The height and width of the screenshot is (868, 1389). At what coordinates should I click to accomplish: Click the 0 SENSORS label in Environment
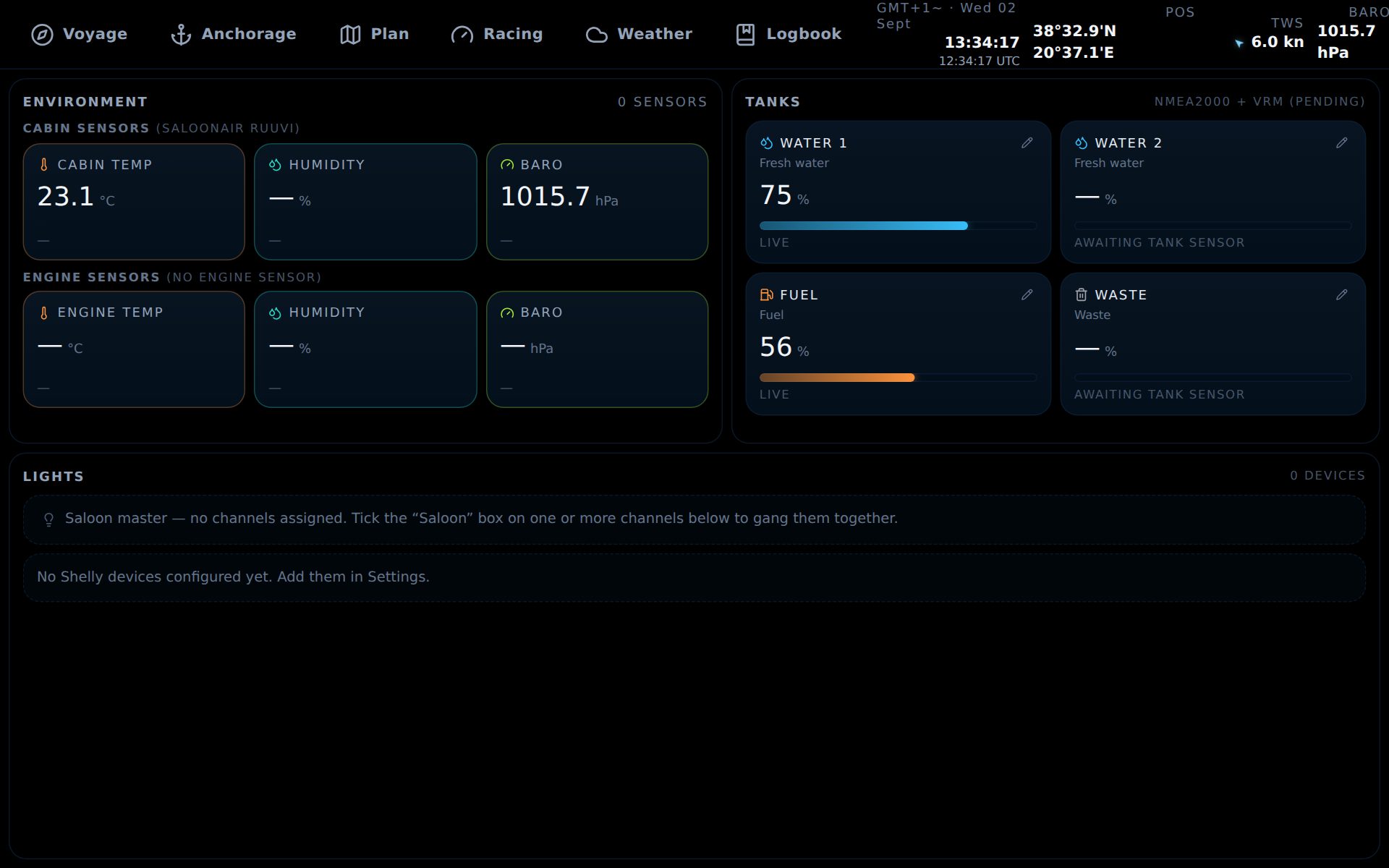[x=662, y=102]
